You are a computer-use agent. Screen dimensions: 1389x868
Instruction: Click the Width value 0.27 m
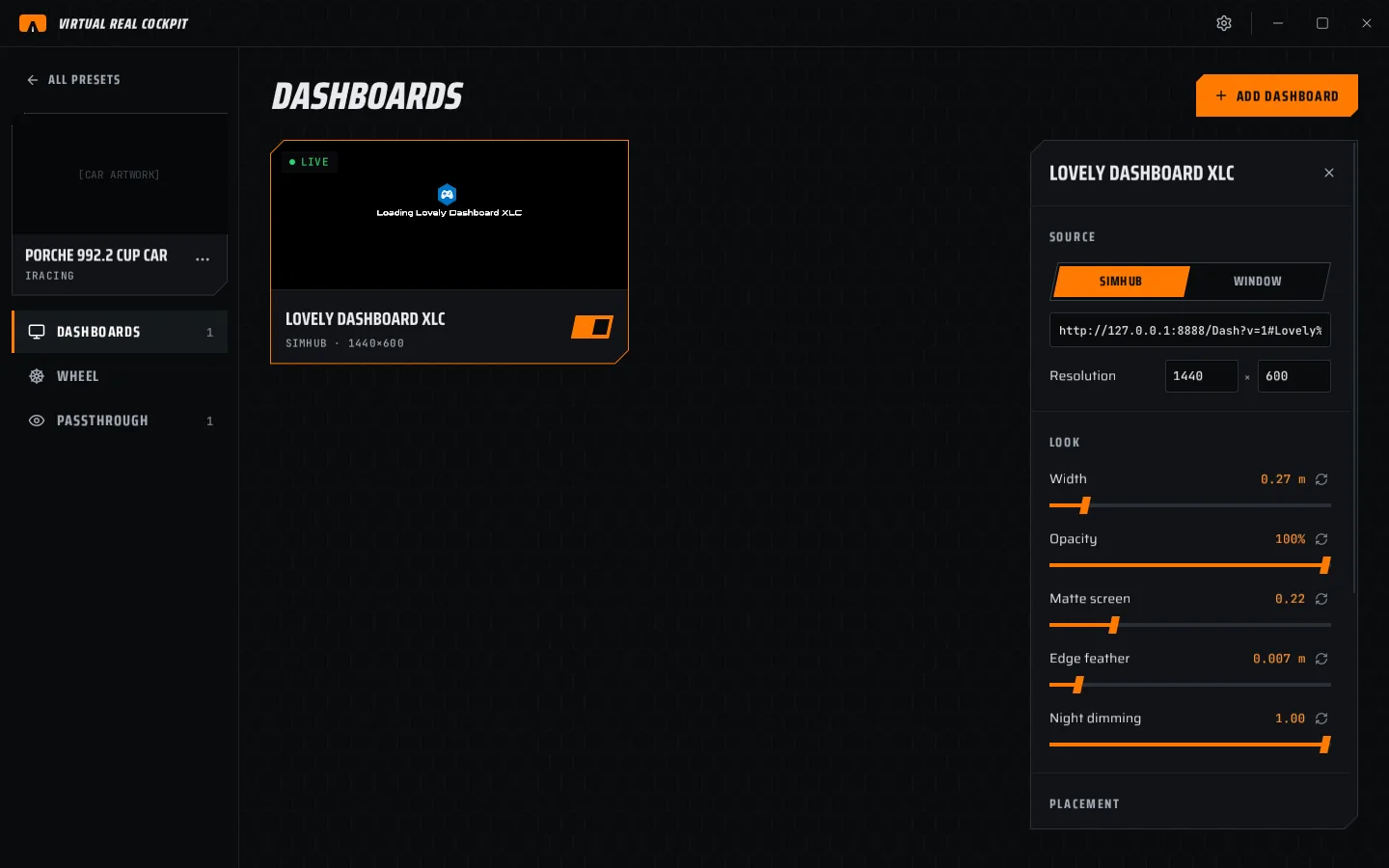pyautogui.click(x=1283, y=479)
